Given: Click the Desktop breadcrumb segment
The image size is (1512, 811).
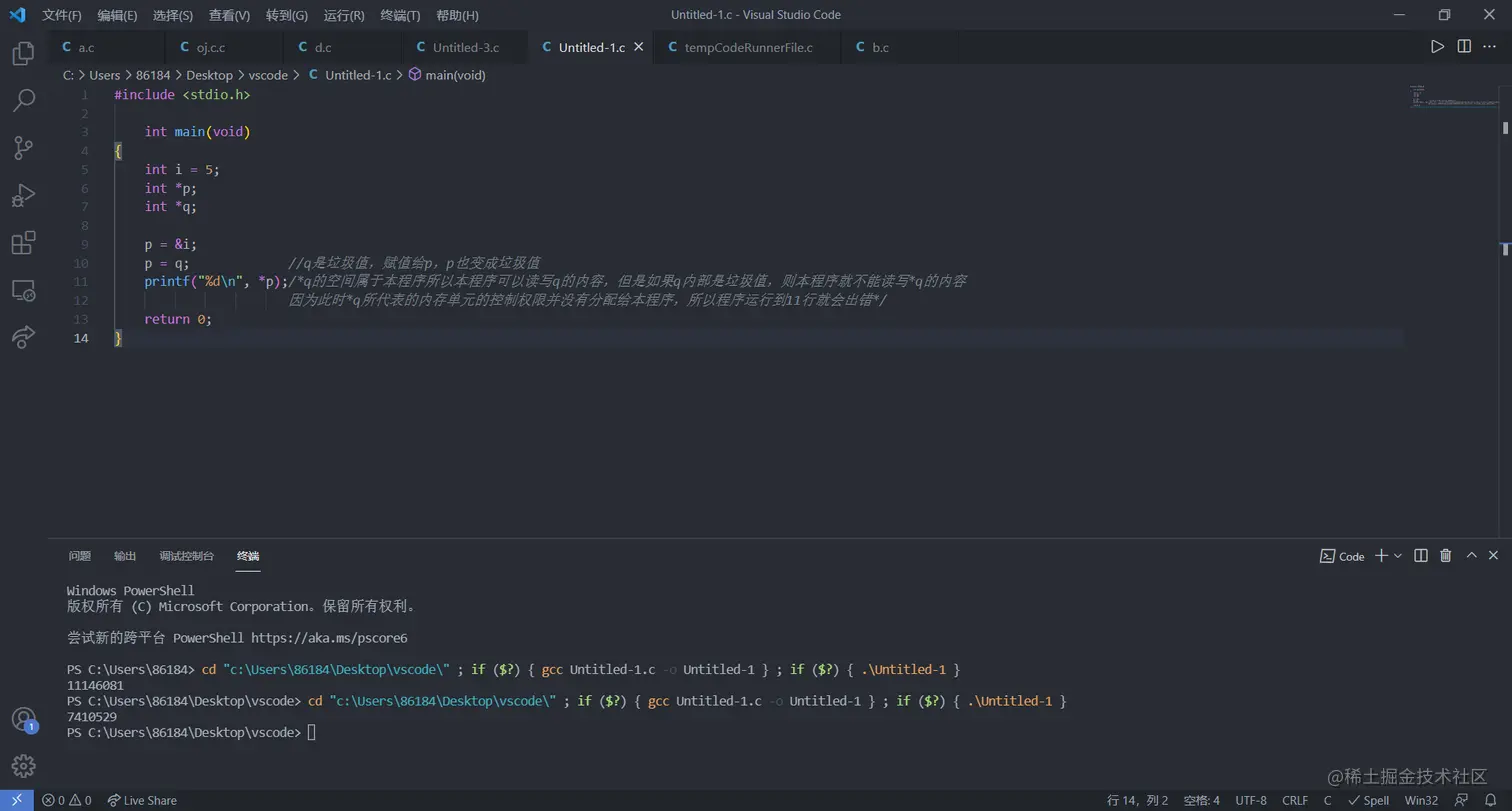Looking at the screenshot, I should (209, 75).
